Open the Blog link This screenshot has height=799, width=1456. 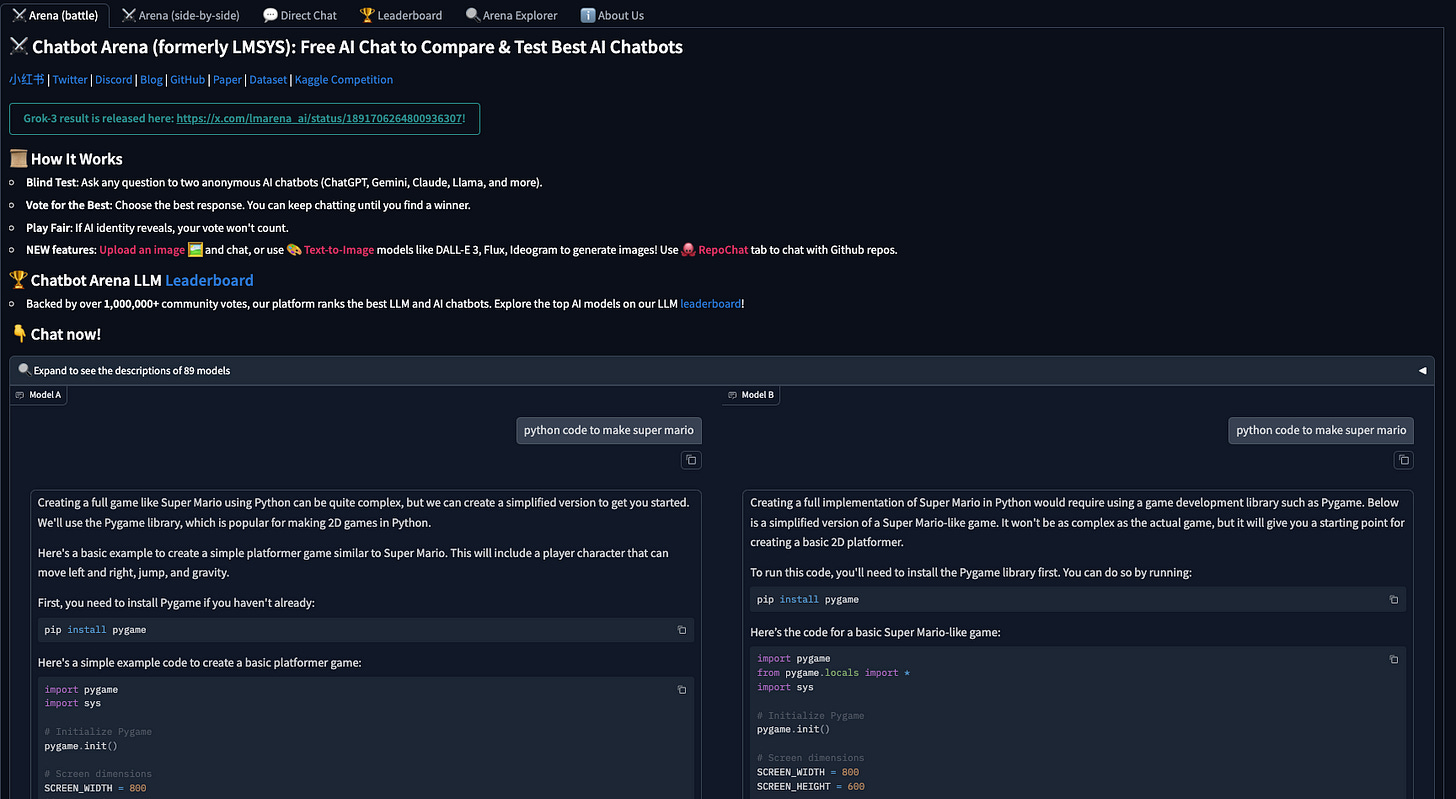[x=151, y=80]
